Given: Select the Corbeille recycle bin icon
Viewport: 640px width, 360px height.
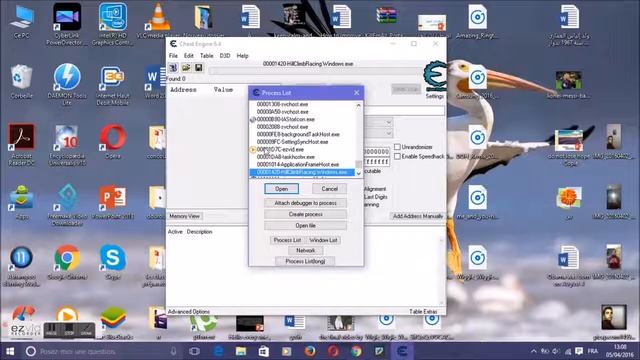Looking at the screenshot, I should (x=21, y=82).
